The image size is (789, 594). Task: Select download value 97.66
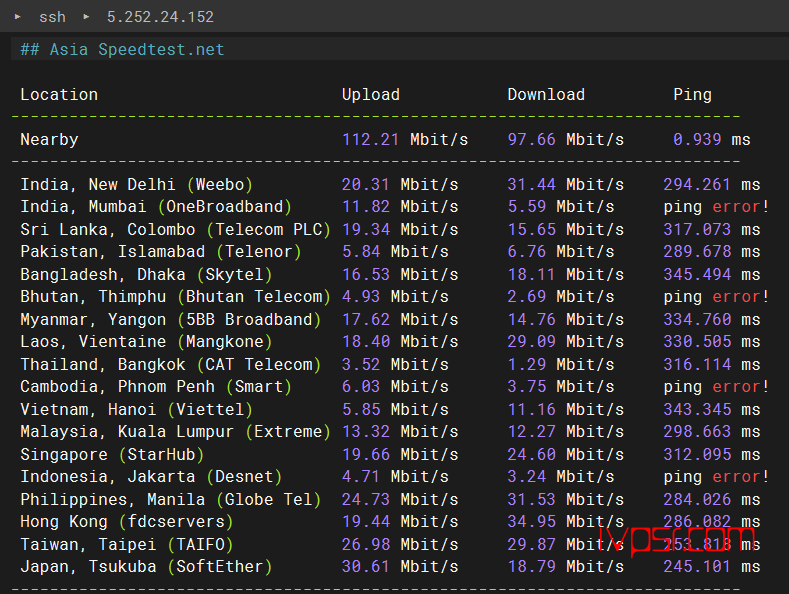[531, 139]
